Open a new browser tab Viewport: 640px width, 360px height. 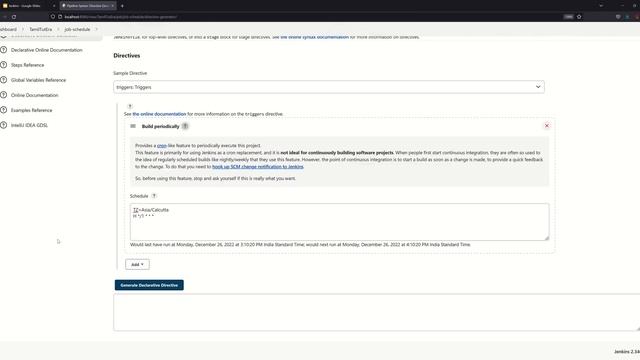pyautogui.click(x=122, y=6)
